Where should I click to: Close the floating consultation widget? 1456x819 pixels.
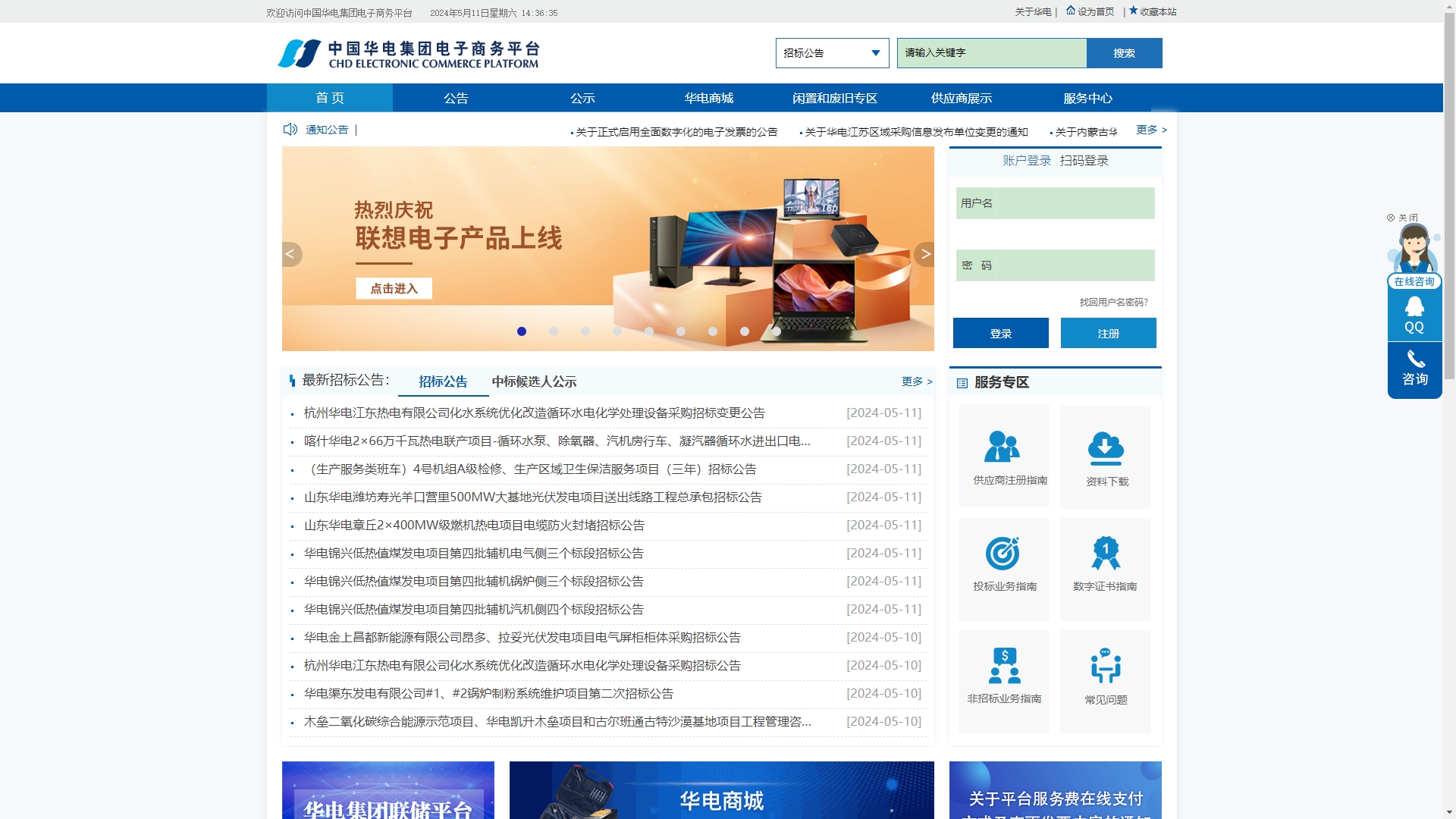point(1402,218)
